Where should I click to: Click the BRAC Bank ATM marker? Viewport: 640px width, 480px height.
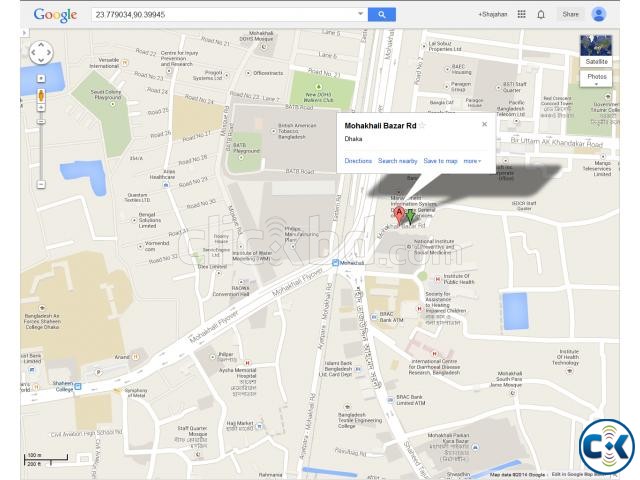click(374, 317)
